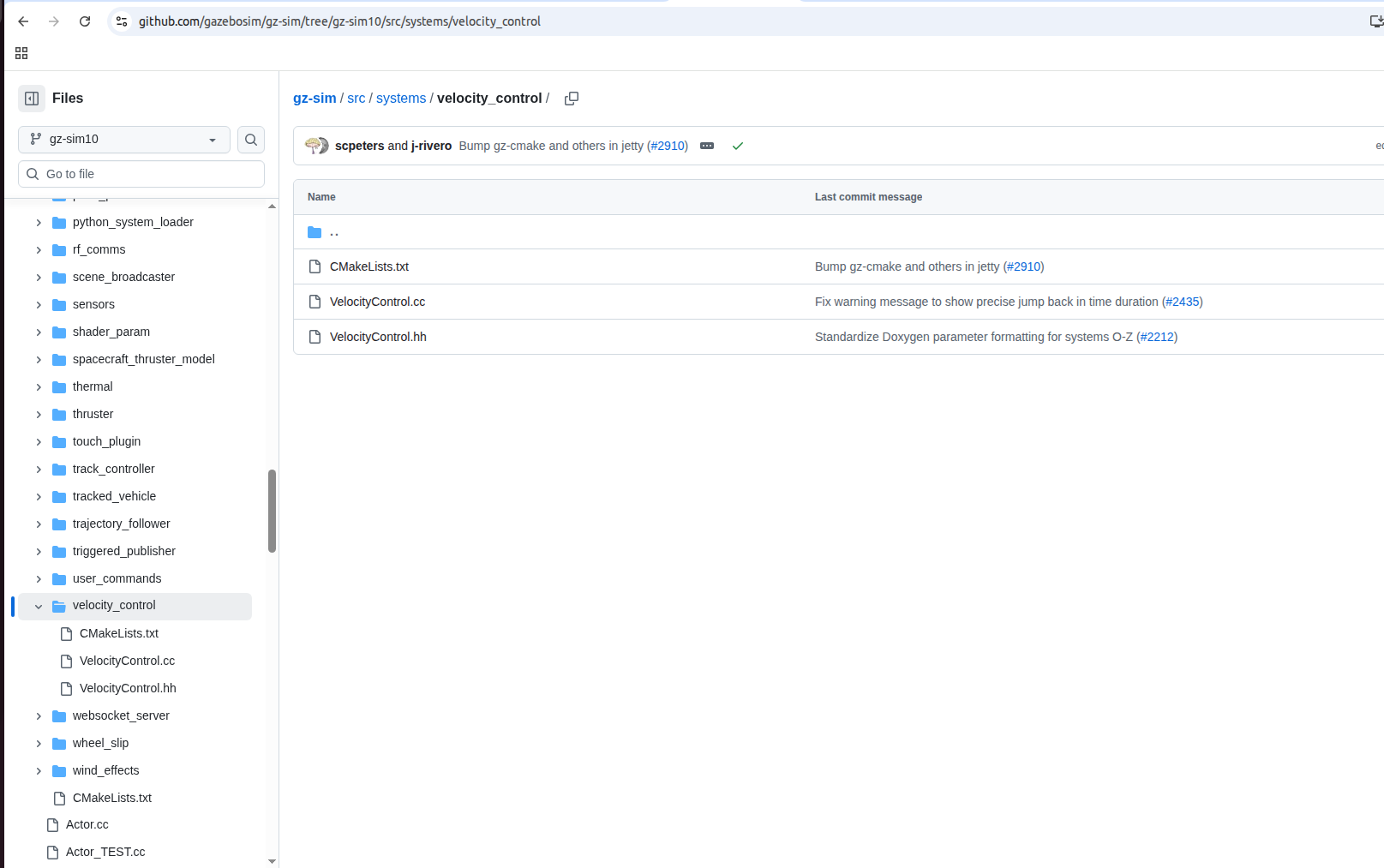The height and width of the screenshot is (868, 1384).
Task: Expand the thermal folder
Action: (38, 386)
